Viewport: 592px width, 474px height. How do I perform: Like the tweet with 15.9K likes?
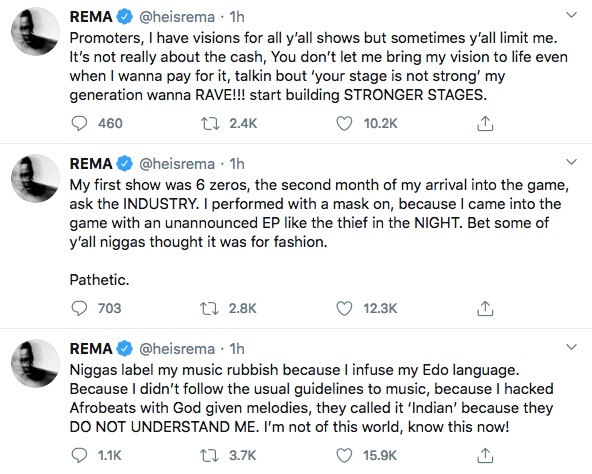click(x=344, y=455)
